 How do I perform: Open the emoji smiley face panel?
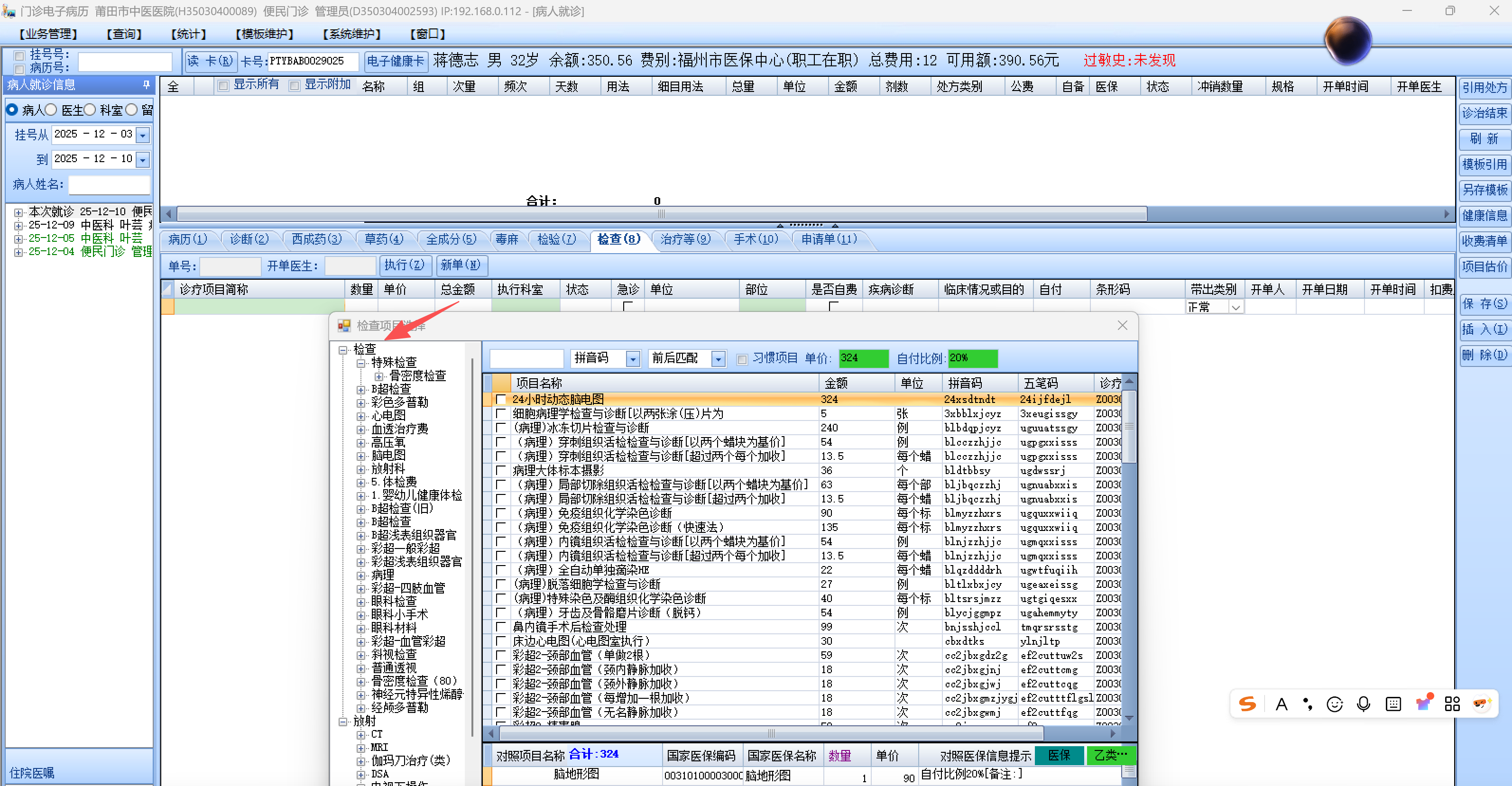pyautogui.click(x=1334, y=704)
